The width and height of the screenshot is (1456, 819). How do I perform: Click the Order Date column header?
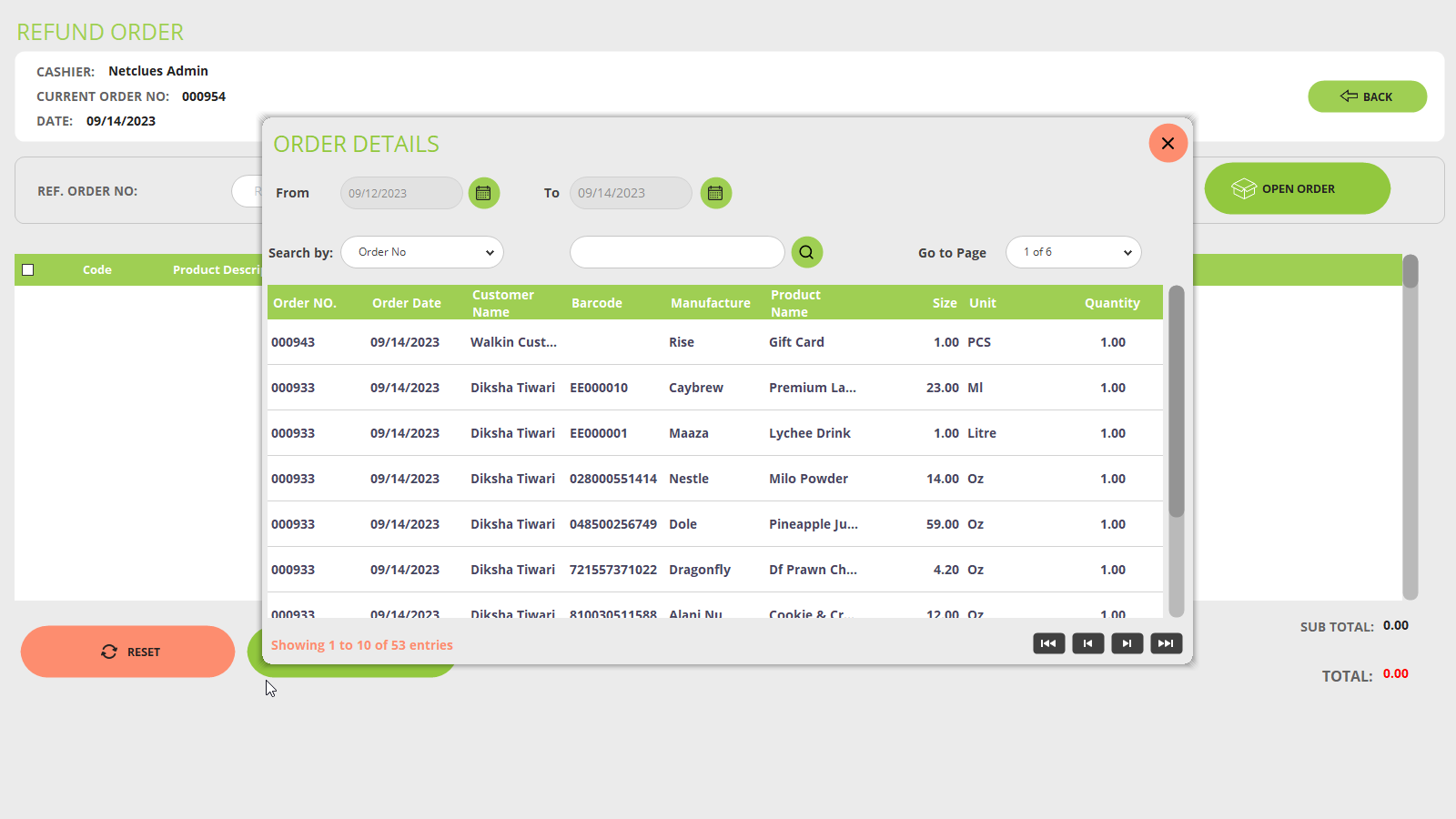pos(406,303)
